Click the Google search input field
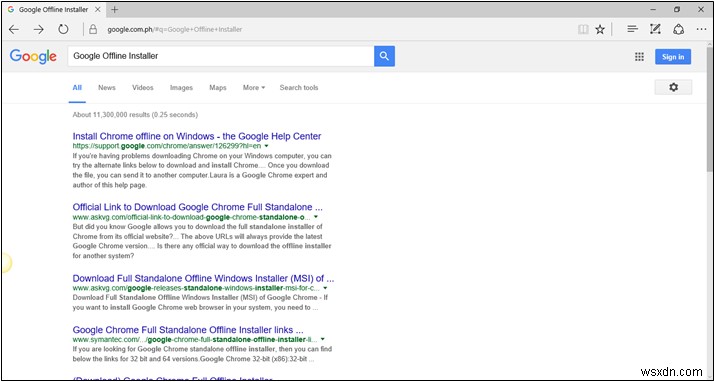The height and width of the screenshot is (382, 714). (x=221, y=56)
